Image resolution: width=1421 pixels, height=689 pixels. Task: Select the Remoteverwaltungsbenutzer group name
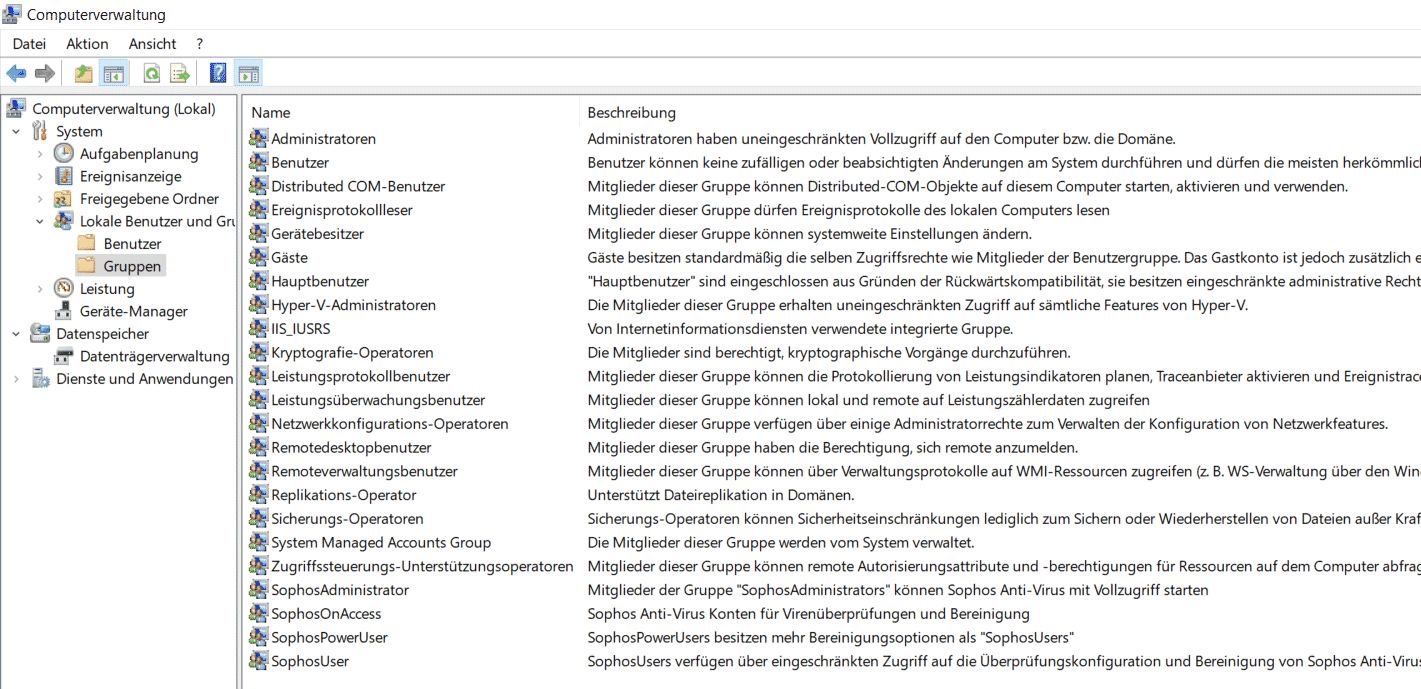pyautogui.click(x=365, y=471)
